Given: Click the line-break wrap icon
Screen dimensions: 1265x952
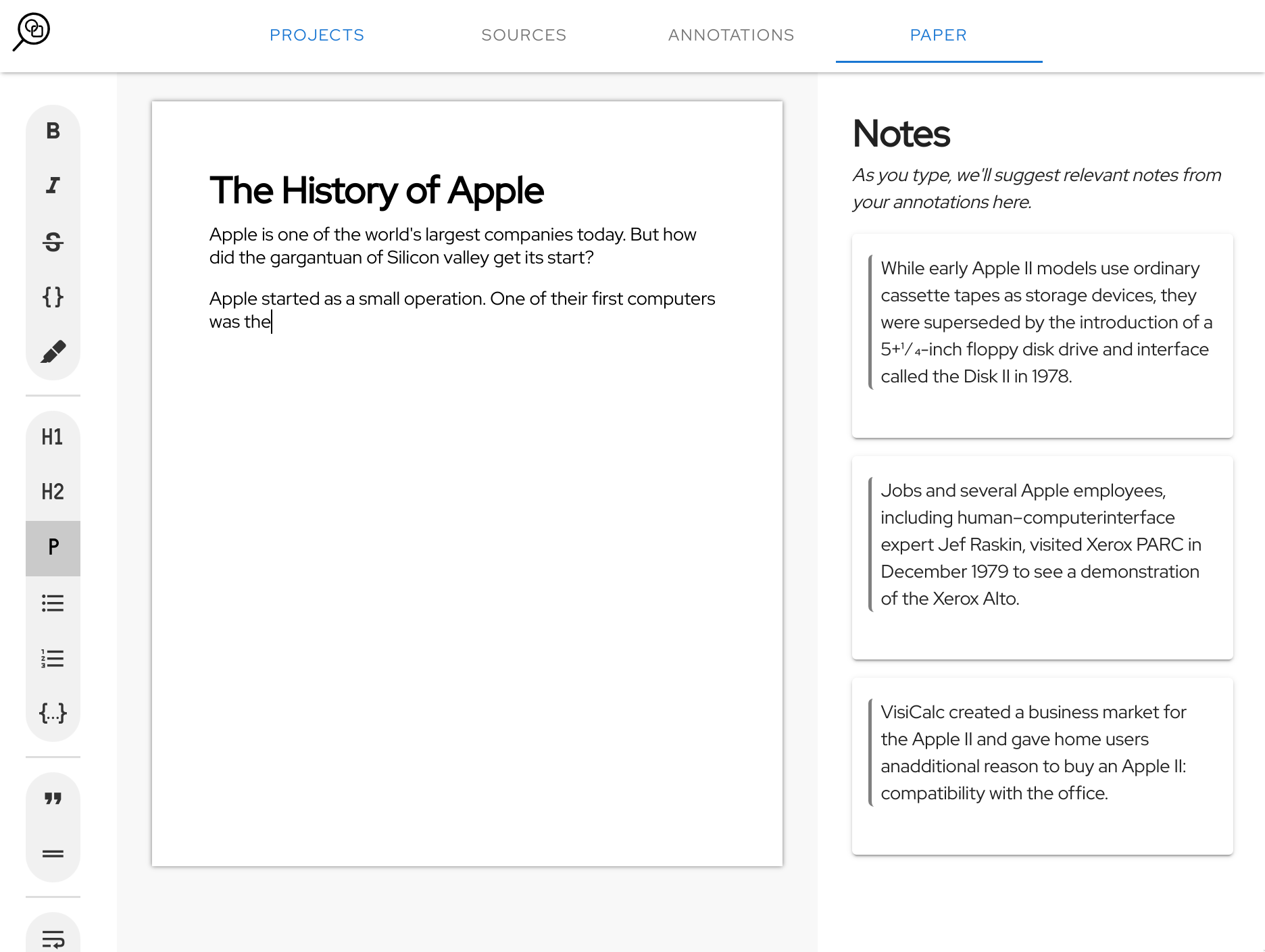Looking at the screenshot, I should click(x=53, y=938).
